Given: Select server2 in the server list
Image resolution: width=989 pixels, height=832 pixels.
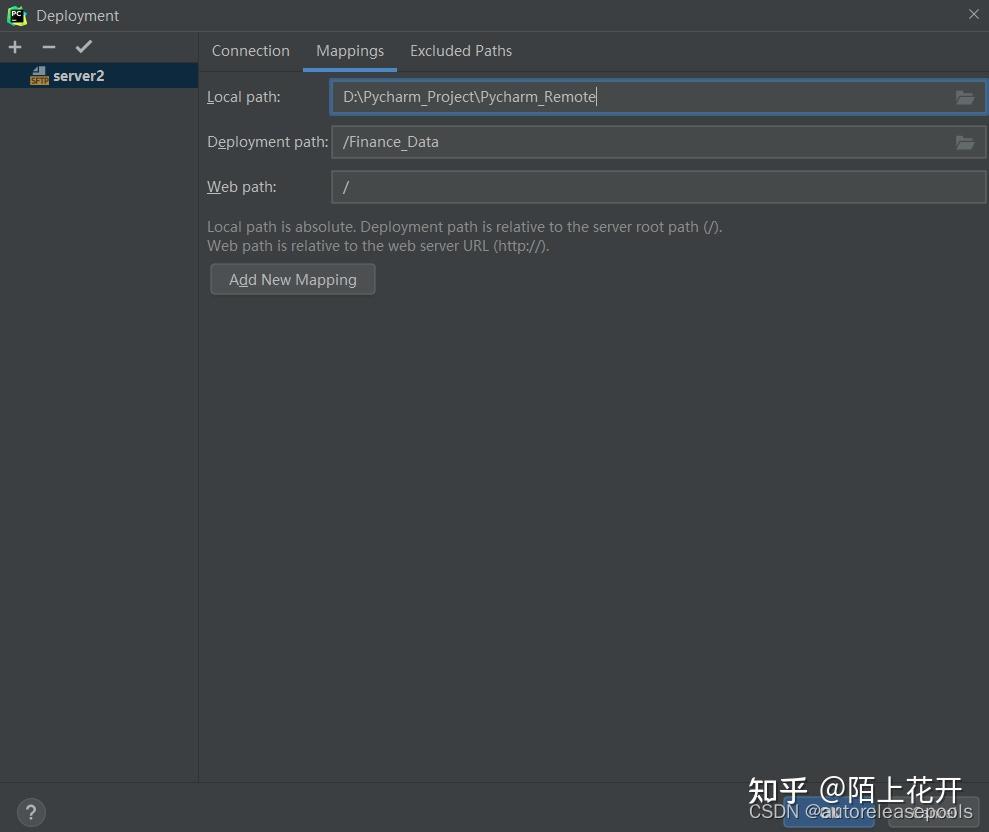Looking at the screenshot, I should click(x=78, y=75).
